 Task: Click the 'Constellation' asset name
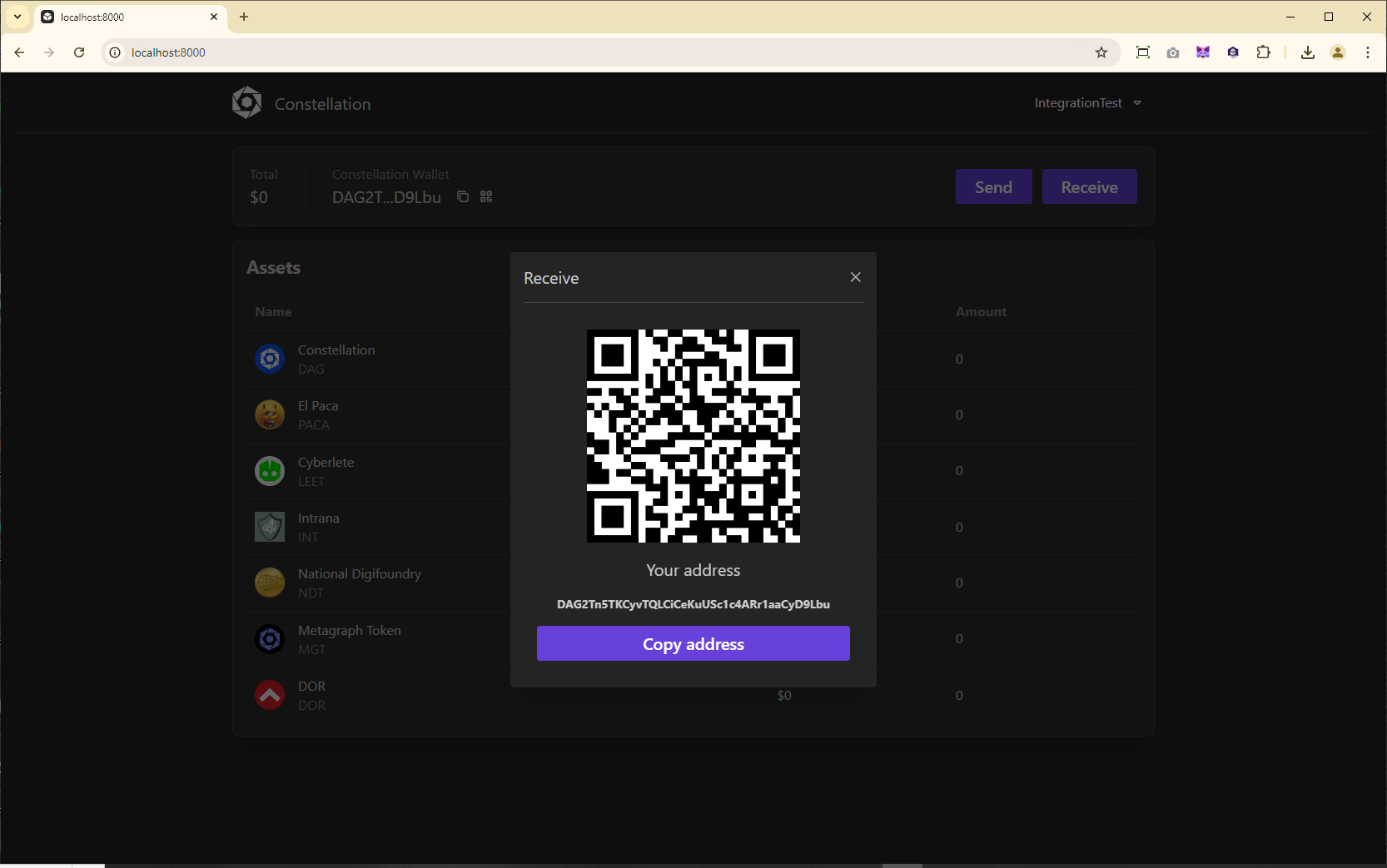pos(336,350)
